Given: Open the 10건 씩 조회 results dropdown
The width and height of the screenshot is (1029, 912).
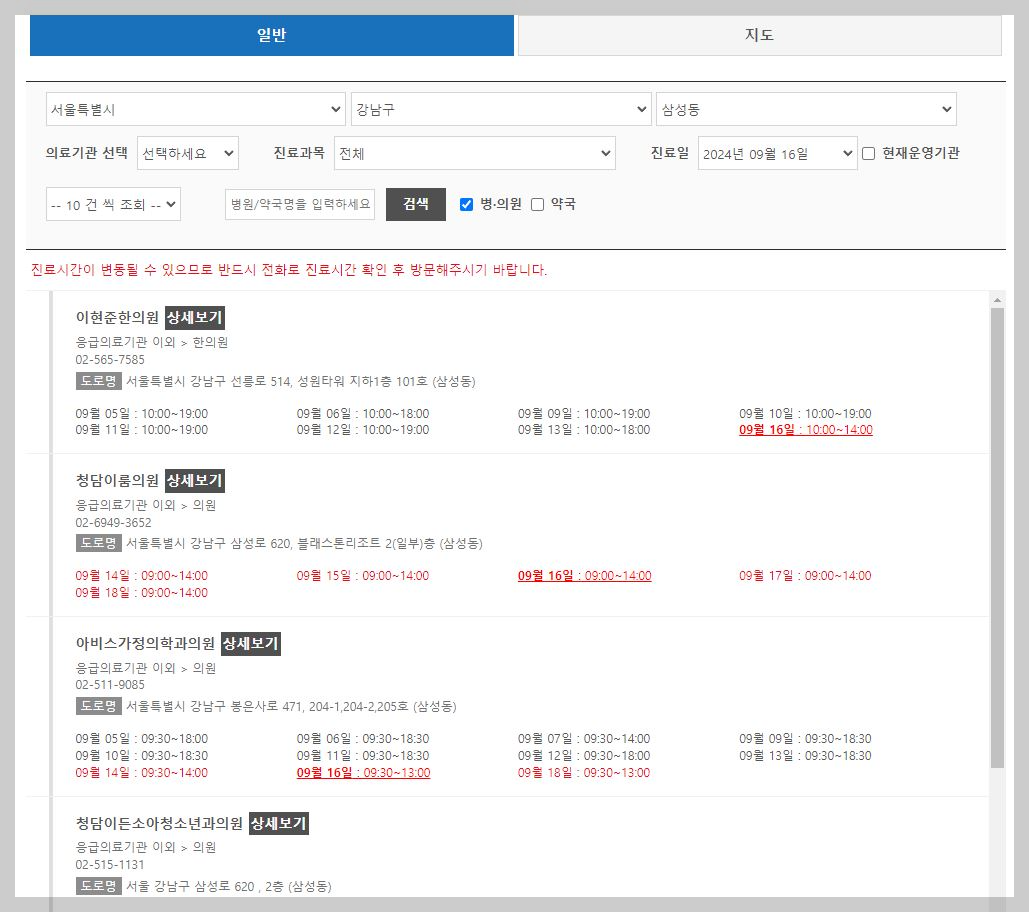Looking at the screenshot, I should [x=113, y=204].
